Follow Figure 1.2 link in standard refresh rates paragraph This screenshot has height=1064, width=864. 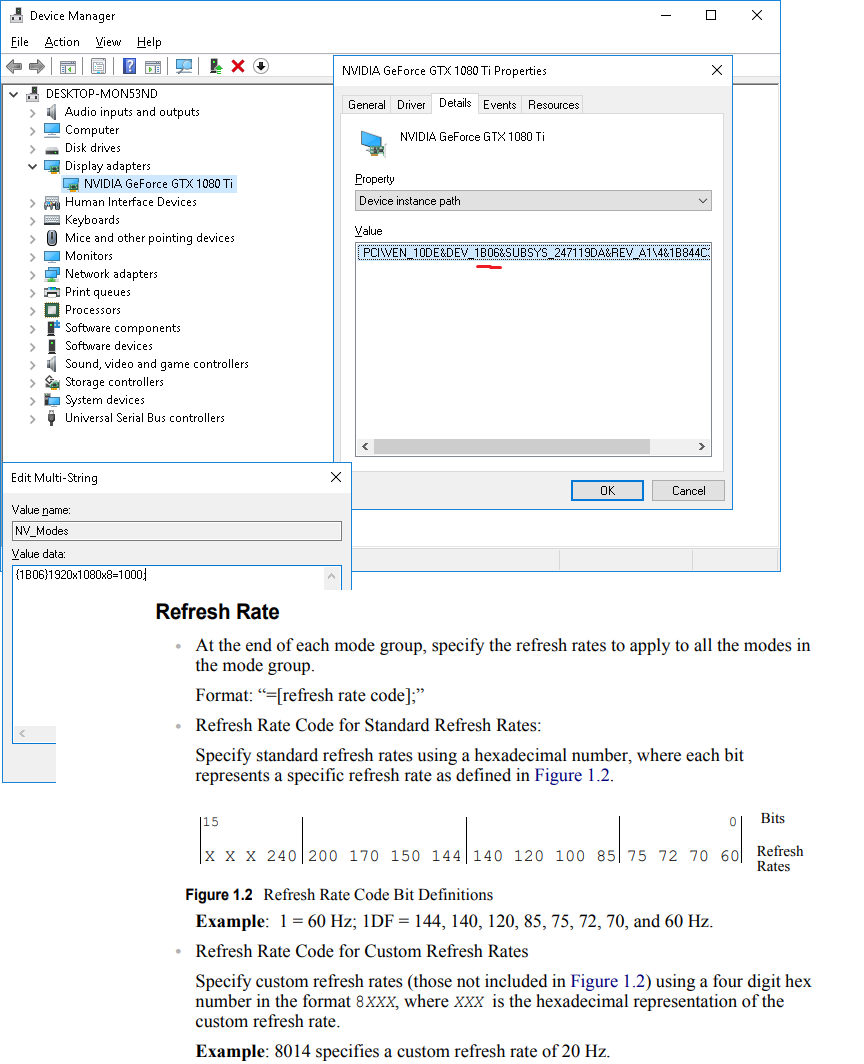572,776
